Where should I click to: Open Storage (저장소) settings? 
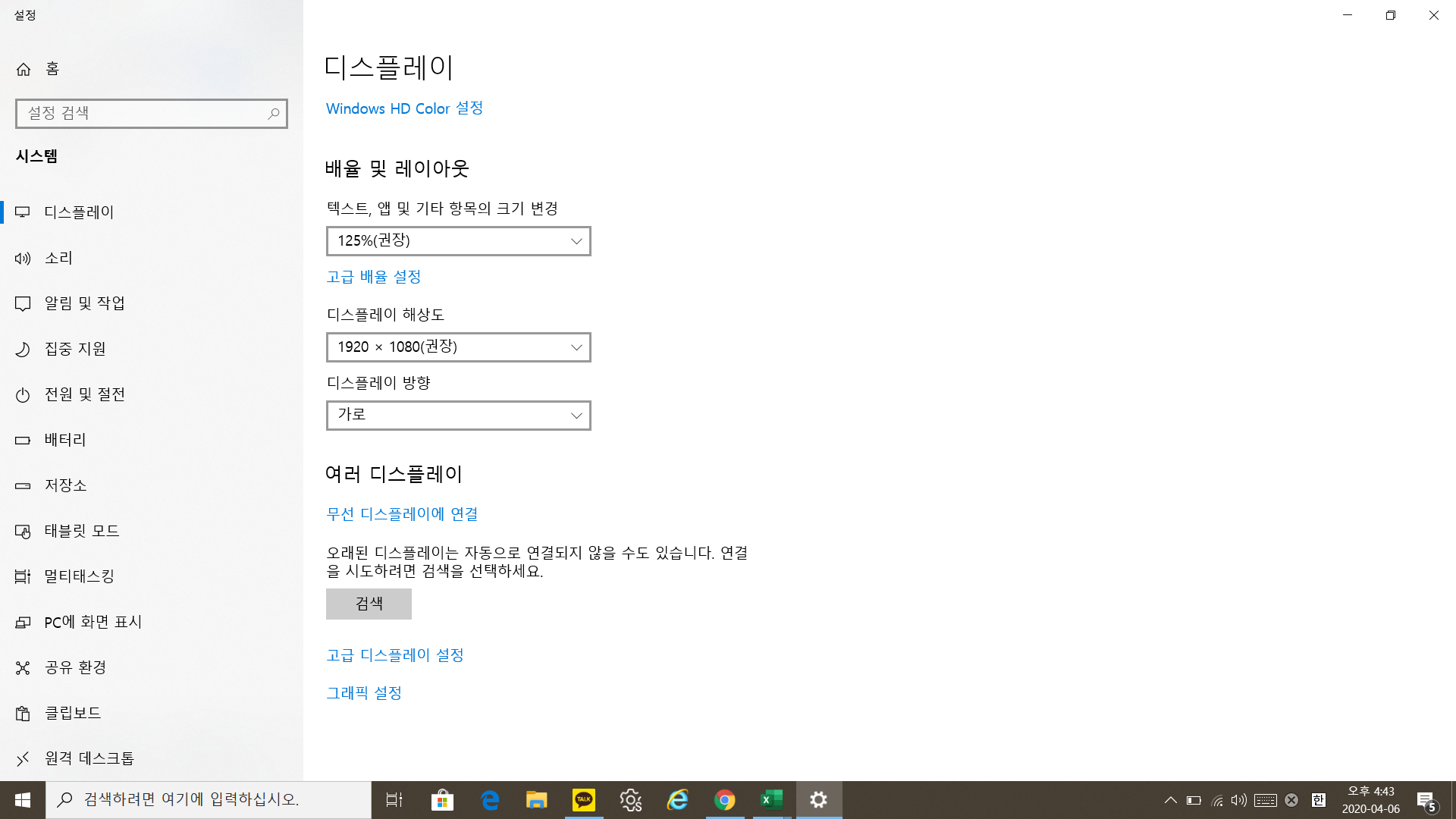[x=65, y=485]
